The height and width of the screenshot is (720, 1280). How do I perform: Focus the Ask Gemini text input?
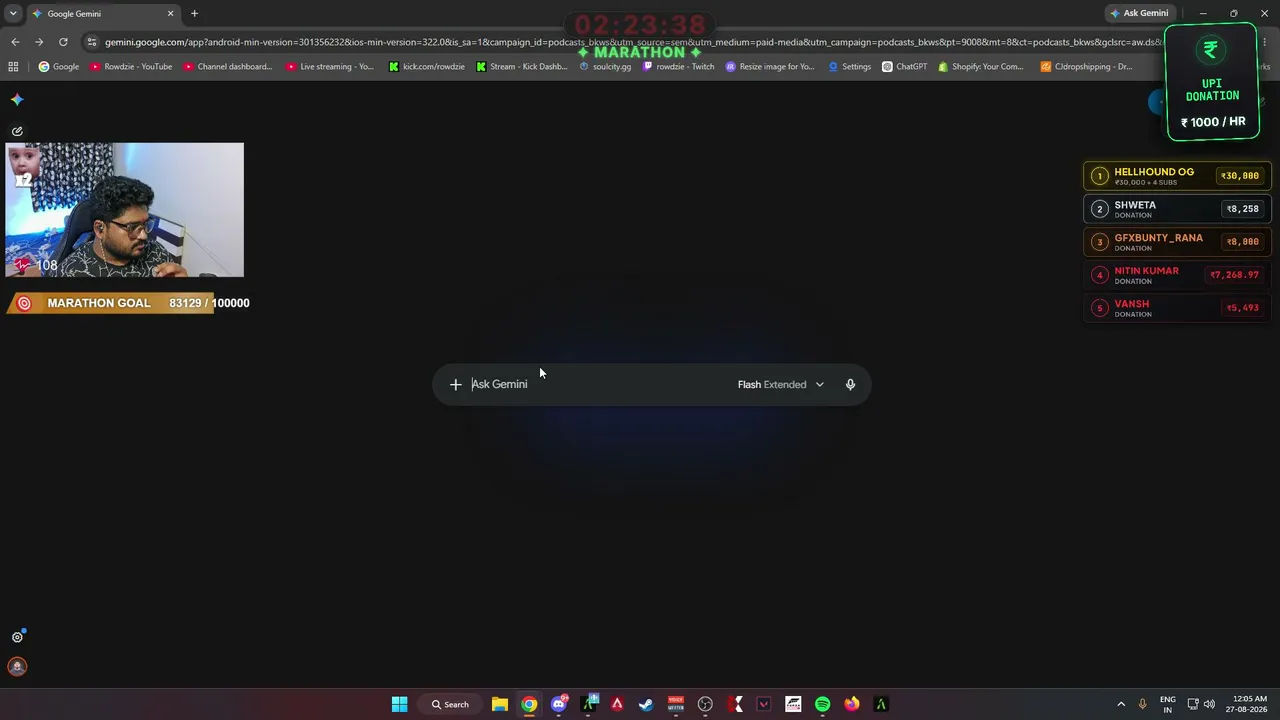pos(598,384)
